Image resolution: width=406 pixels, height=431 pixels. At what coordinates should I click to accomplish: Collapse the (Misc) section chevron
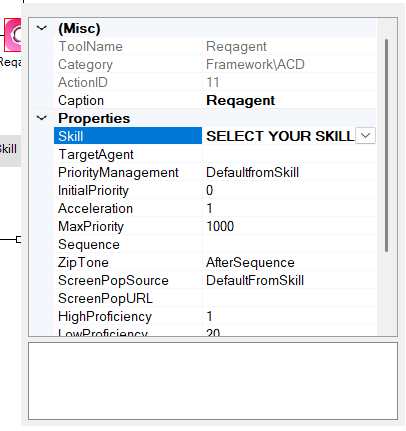pos(42,28)
